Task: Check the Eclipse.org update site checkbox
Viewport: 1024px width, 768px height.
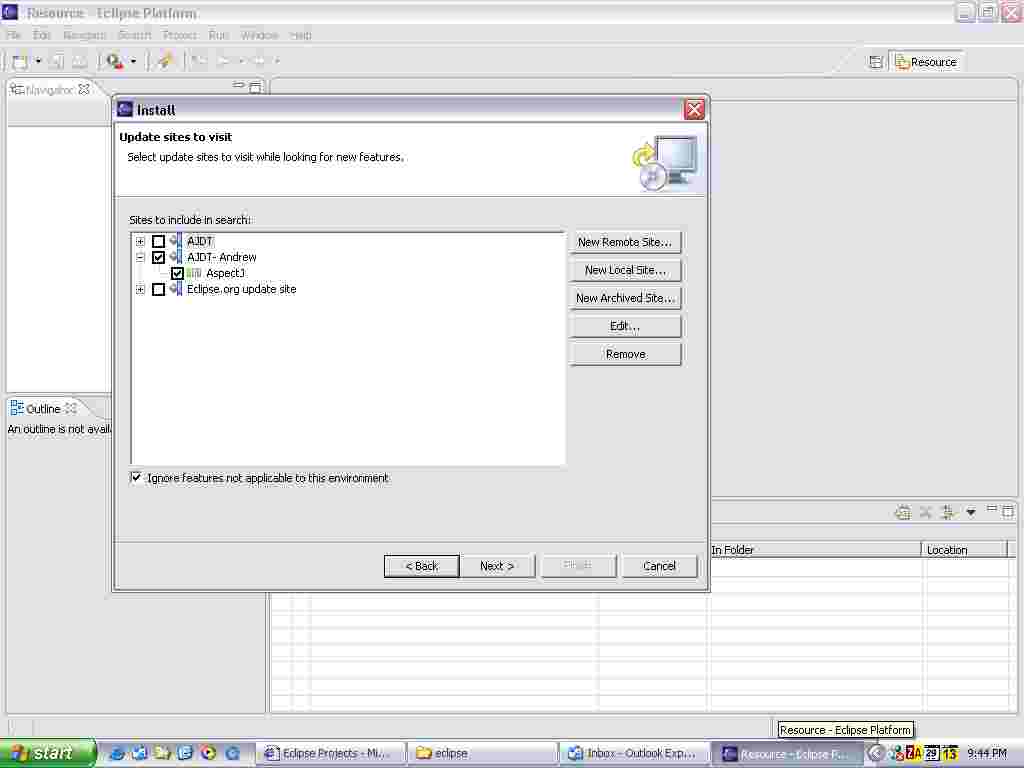Action: click(158, 289)
